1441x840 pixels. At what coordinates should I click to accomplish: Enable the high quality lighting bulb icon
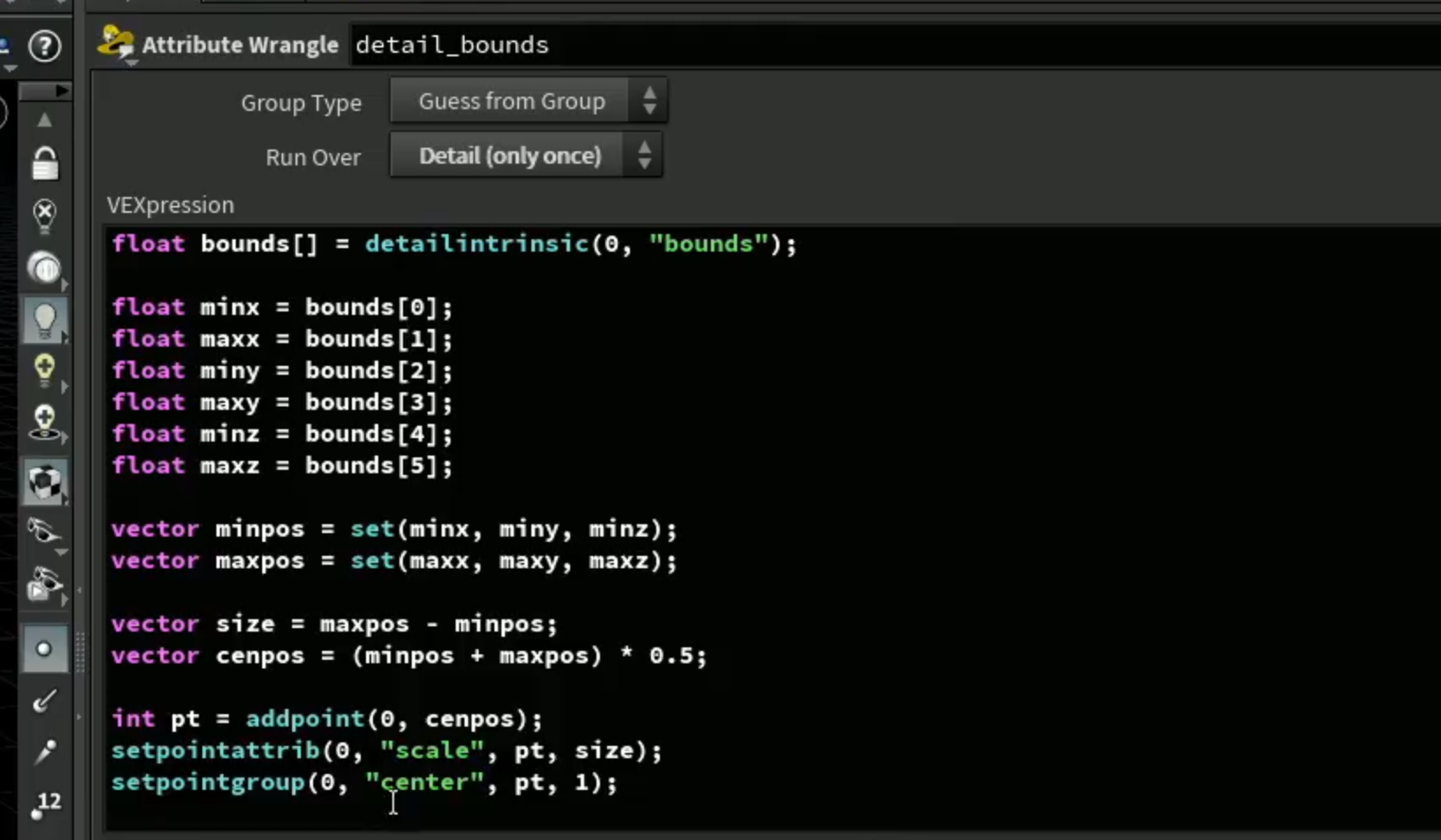(x=45, y=369)
